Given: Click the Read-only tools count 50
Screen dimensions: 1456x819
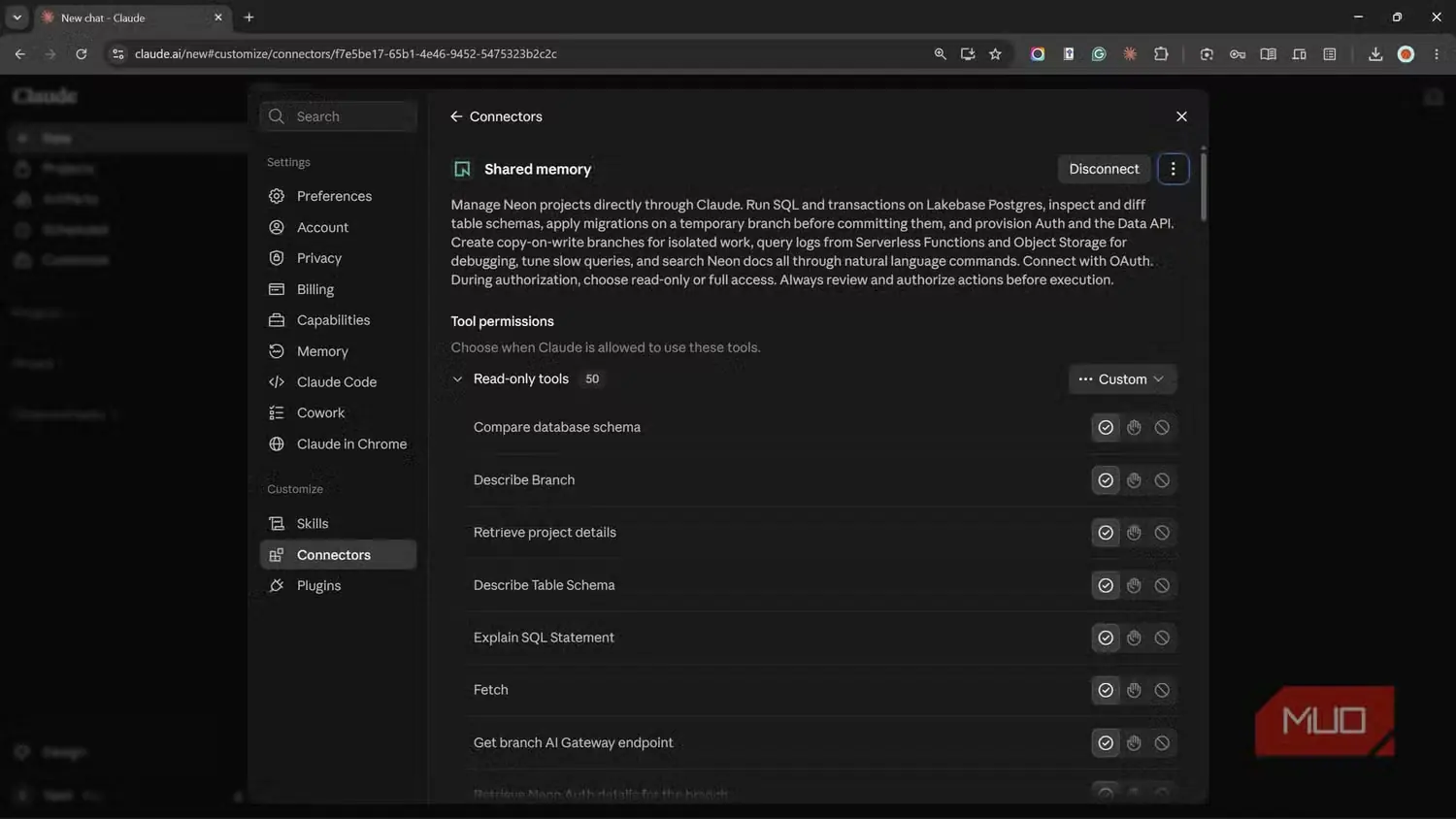Looking at the screenshot, I should click(x=592, y=379).
